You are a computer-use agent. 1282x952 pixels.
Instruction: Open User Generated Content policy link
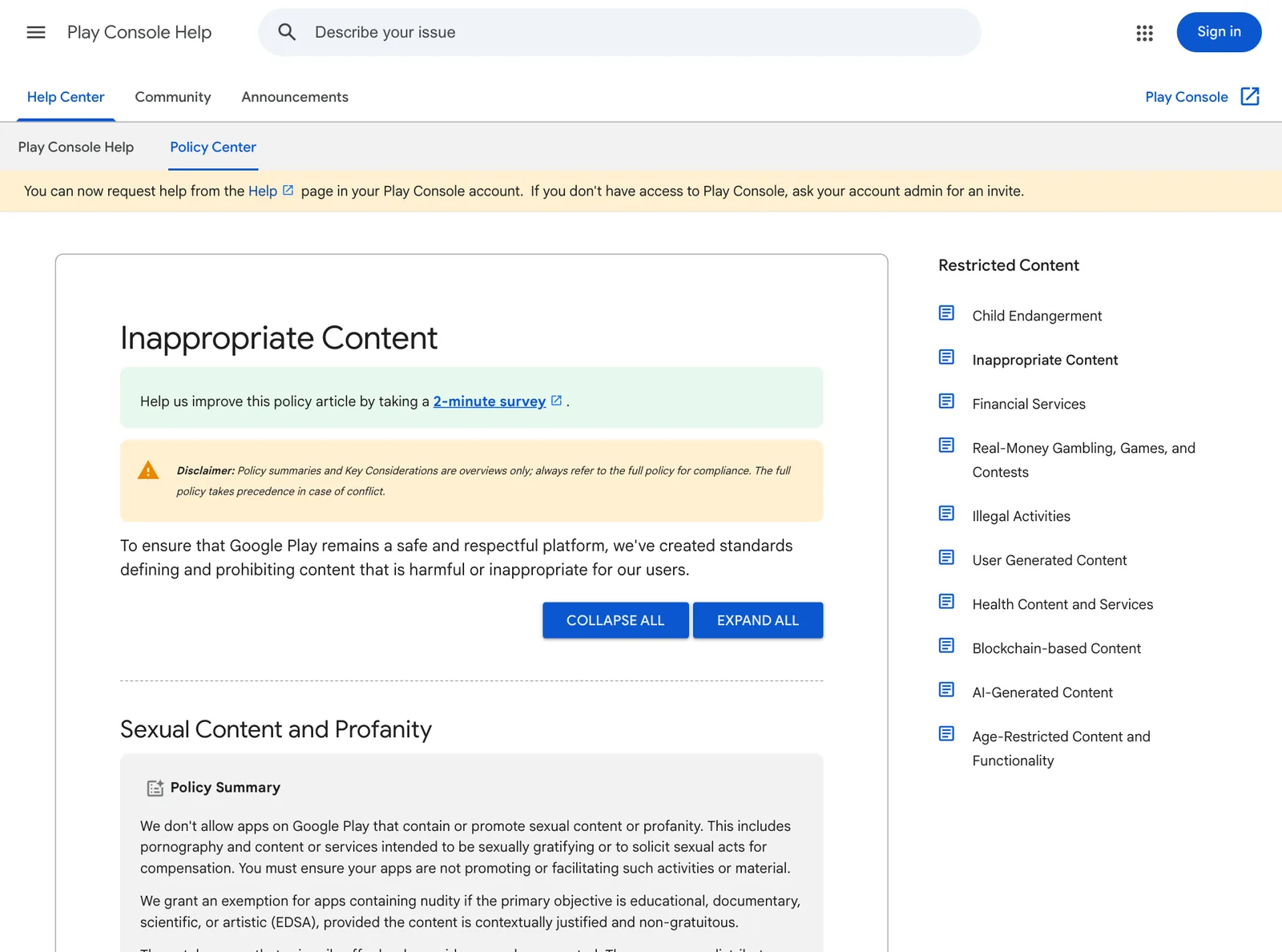1049,560
